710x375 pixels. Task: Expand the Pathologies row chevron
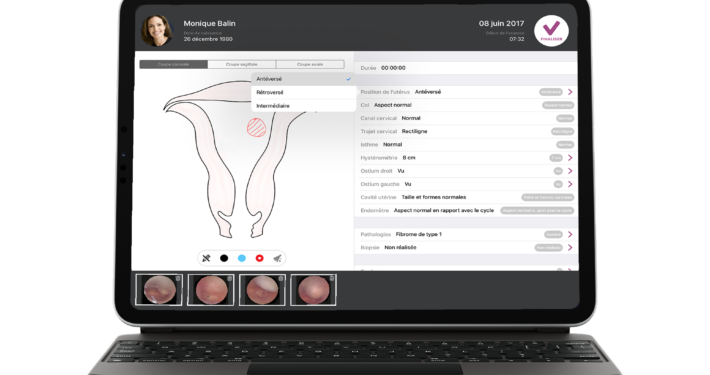tap(570, 234)
